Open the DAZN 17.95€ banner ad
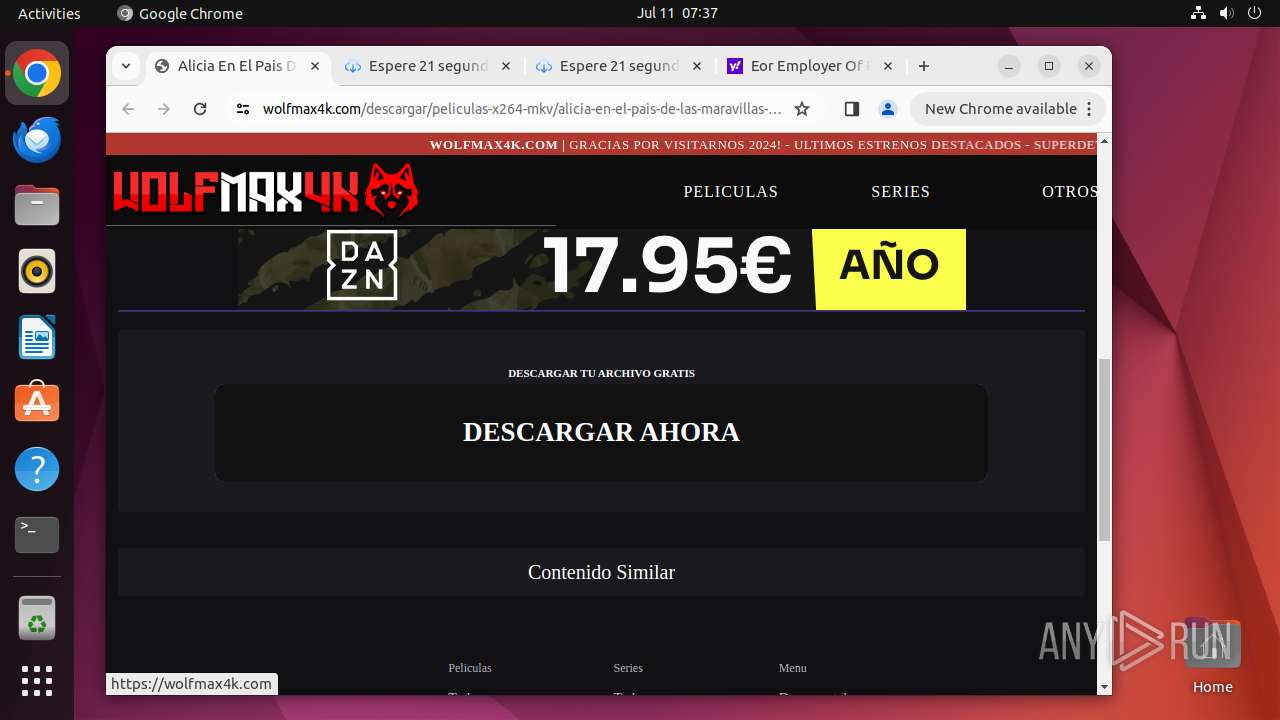The width and height of the screenshot is (1280, 720). pos(601,269)
